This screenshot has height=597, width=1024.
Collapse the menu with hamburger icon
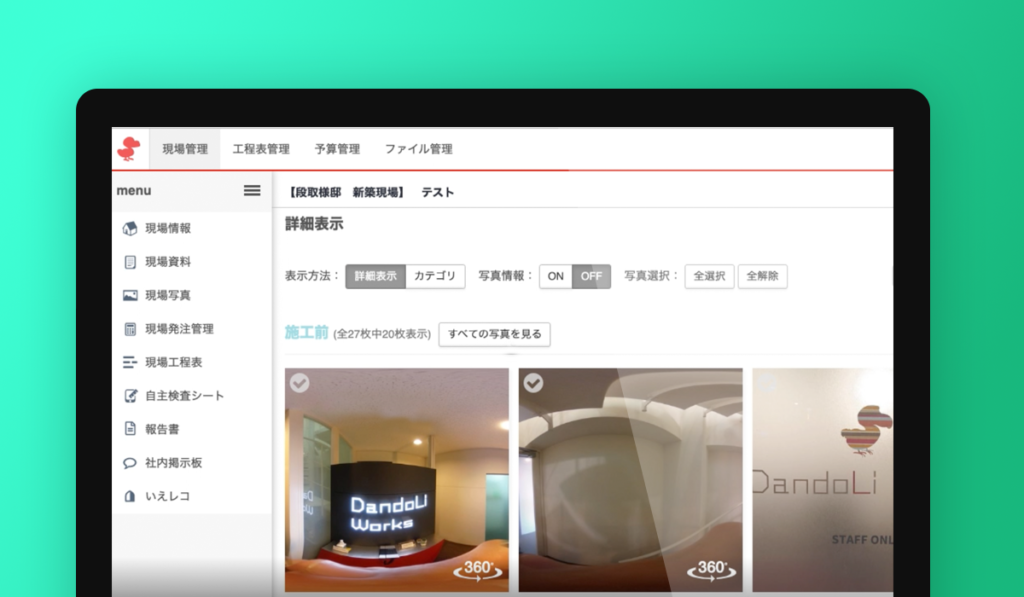[252, 191]
